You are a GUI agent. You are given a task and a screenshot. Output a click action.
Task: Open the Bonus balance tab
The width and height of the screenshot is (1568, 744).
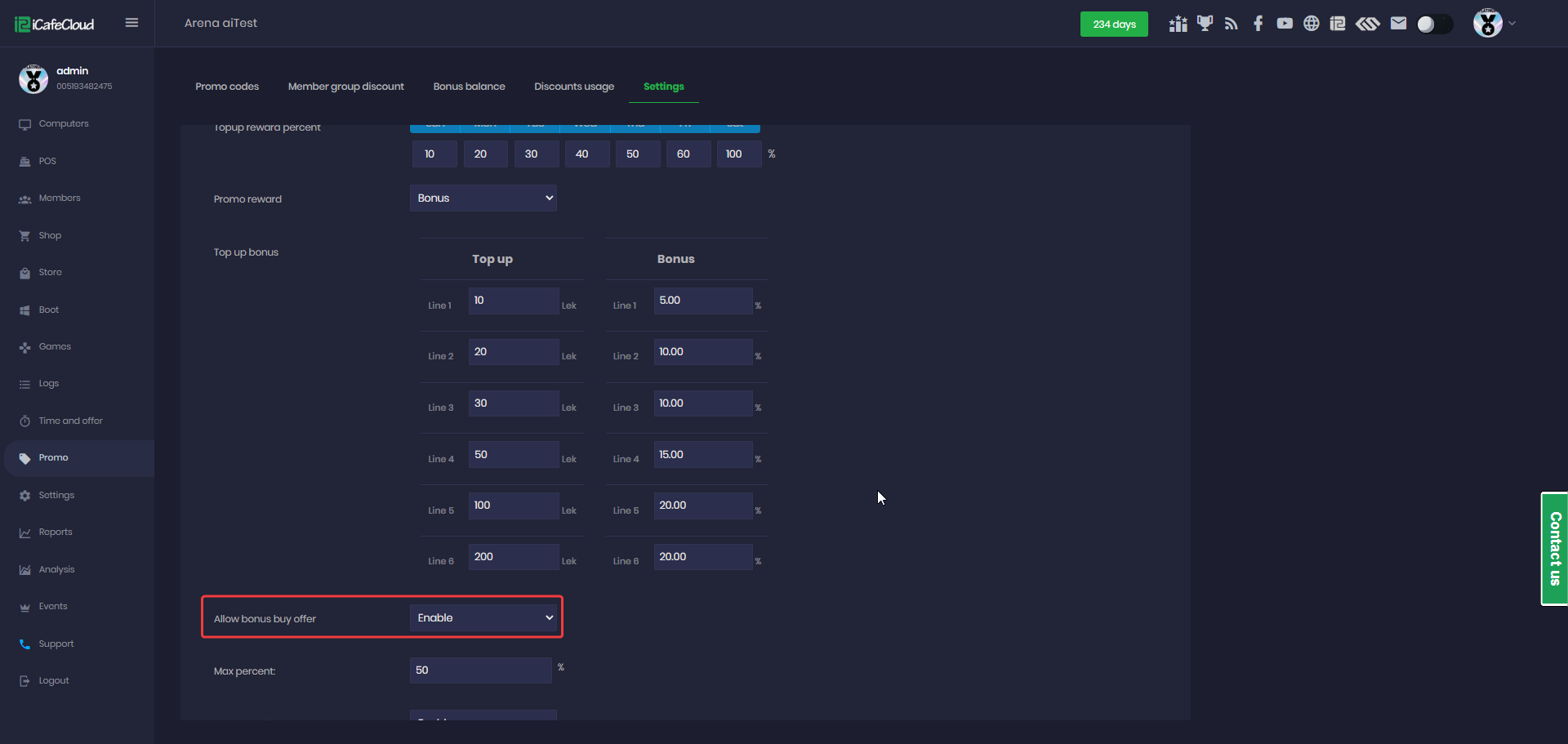click(469, 87)
